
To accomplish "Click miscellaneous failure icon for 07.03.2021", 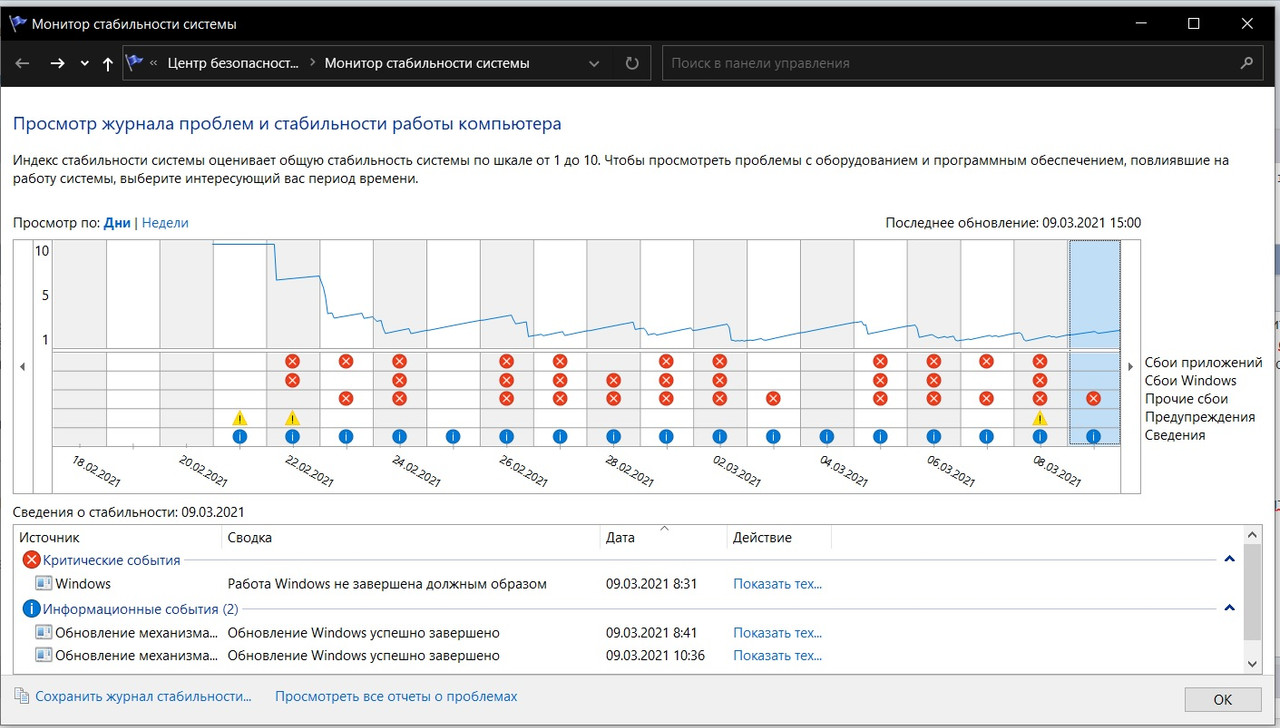I will (x=986, y=398).
